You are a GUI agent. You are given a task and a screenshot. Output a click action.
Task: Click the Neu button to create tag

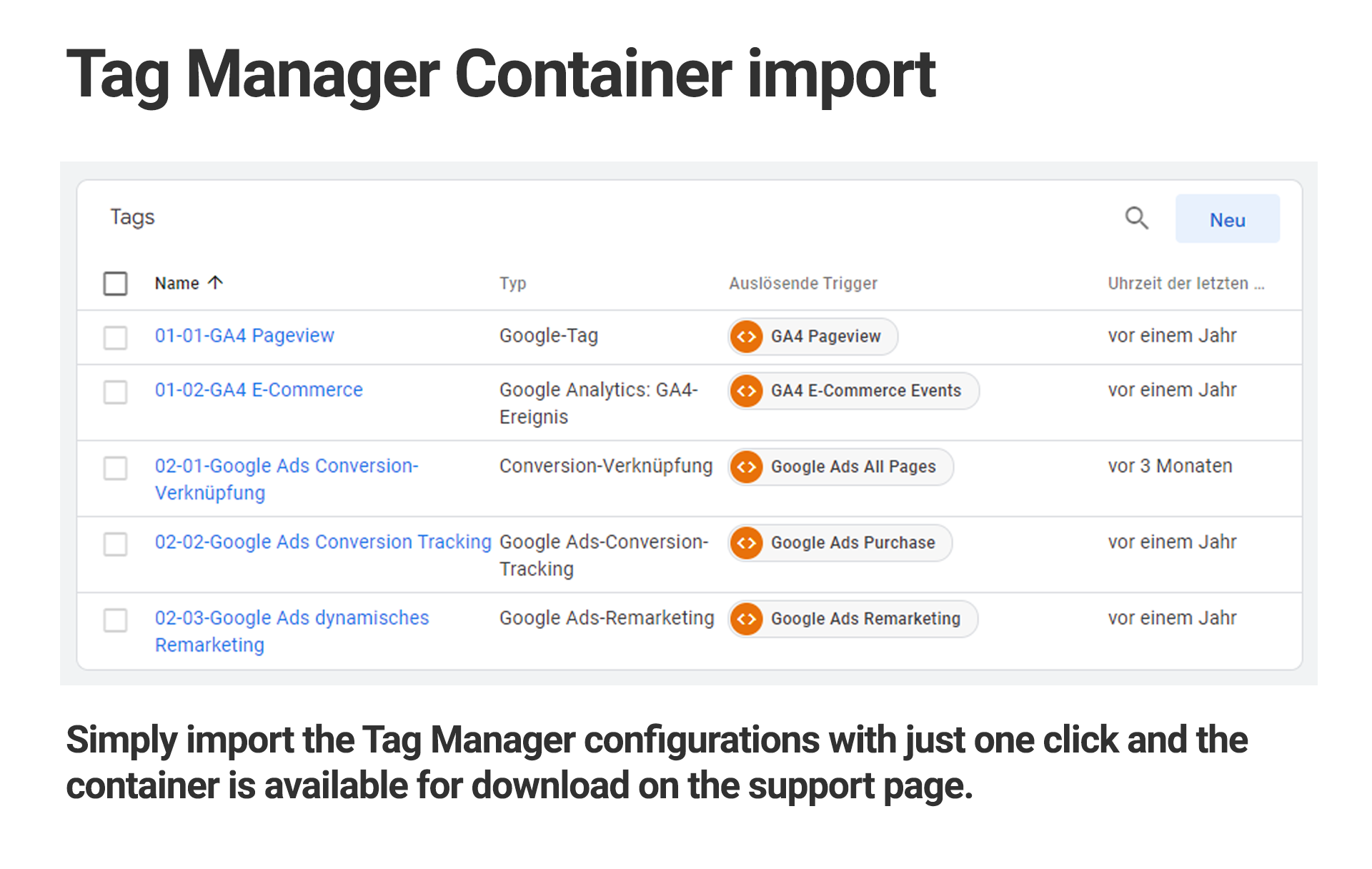[x=1227, y=219]
